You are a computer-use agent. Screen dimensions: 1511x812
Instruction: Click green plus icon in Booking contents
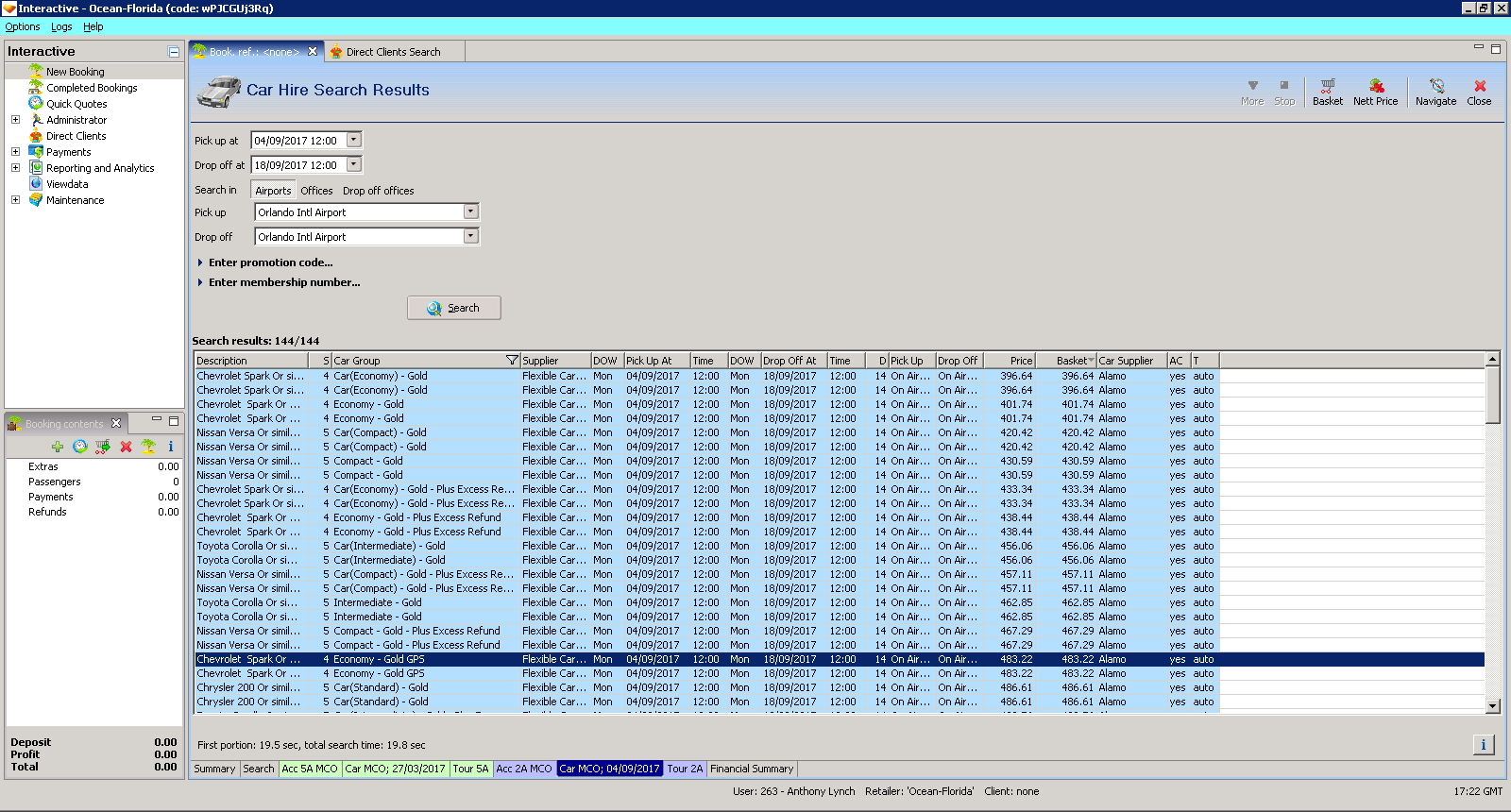pos(58,447)
